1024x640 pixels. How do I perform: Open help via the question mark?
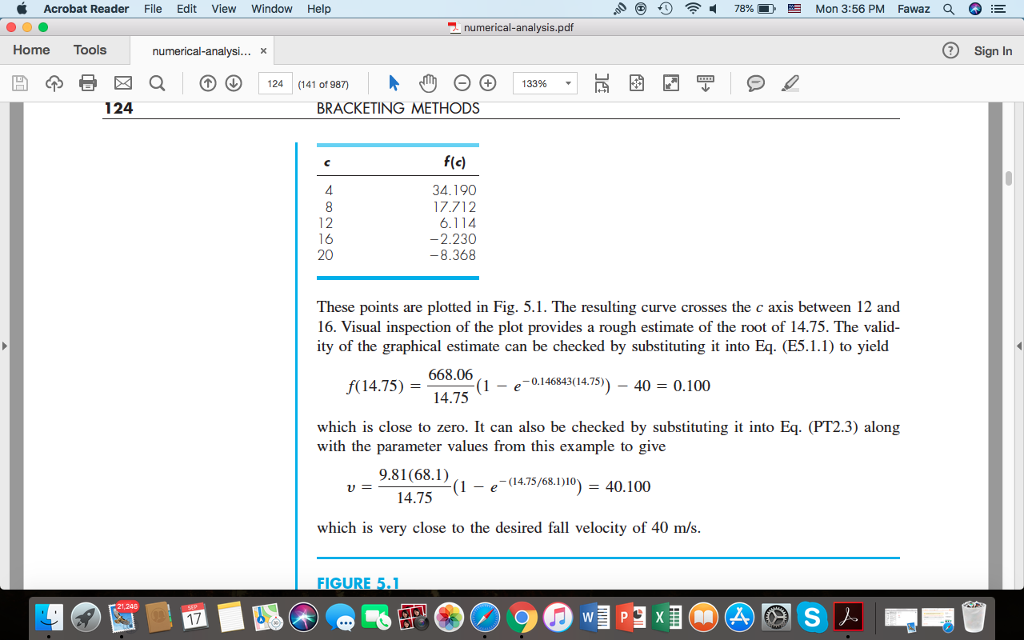[x=949, y=50]
